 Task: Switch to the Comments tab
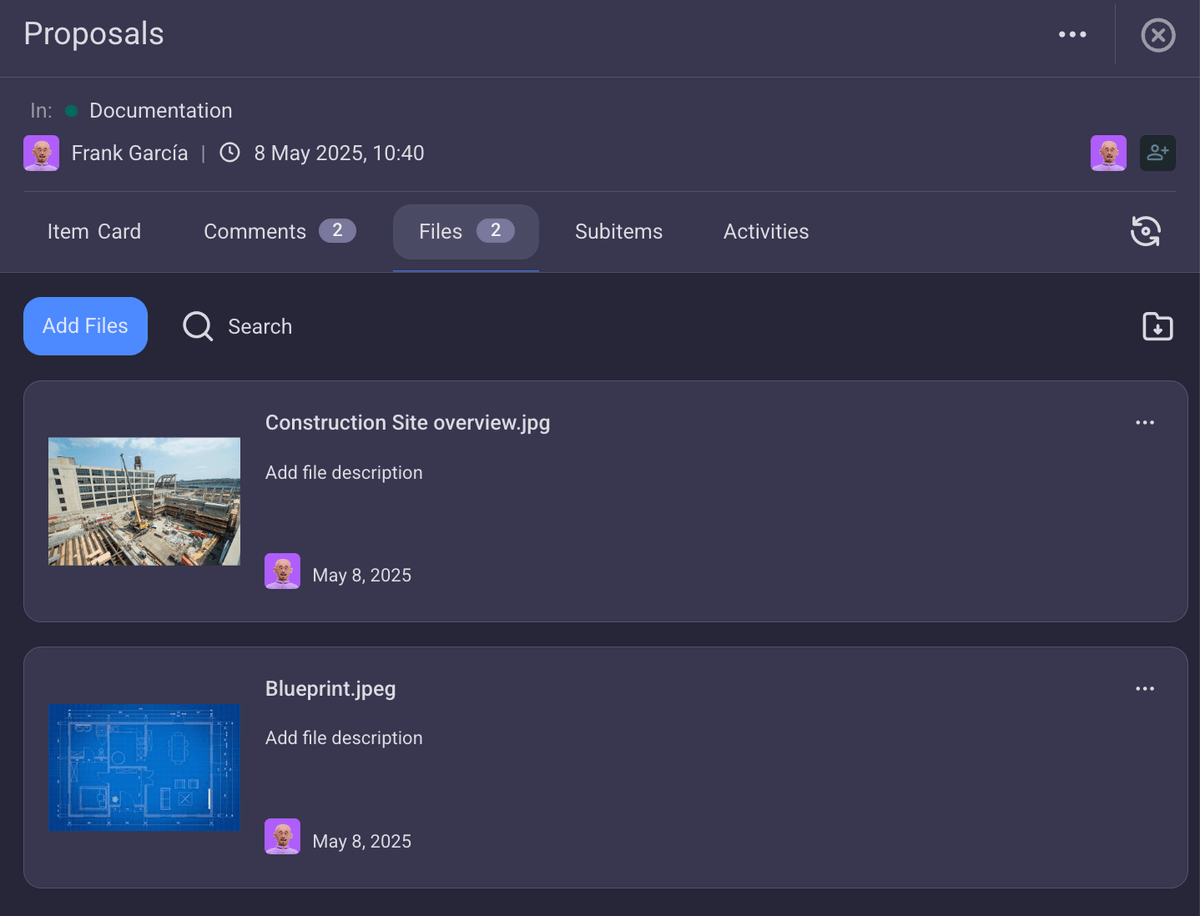click(x=255, y=231)
